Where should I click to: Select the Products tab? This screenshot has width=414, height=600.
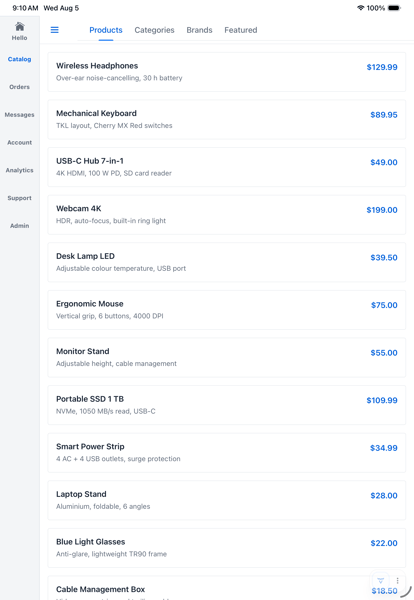pos(106,30)
